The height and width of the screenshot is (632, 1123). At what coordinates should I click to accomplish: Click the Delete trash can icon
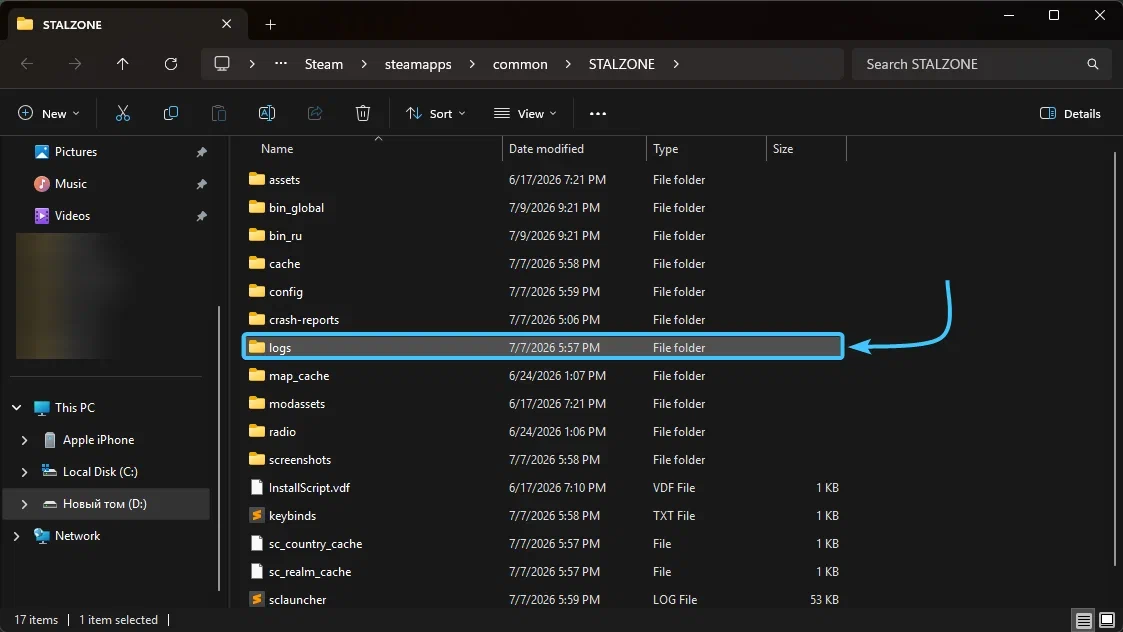click(362, 113)
